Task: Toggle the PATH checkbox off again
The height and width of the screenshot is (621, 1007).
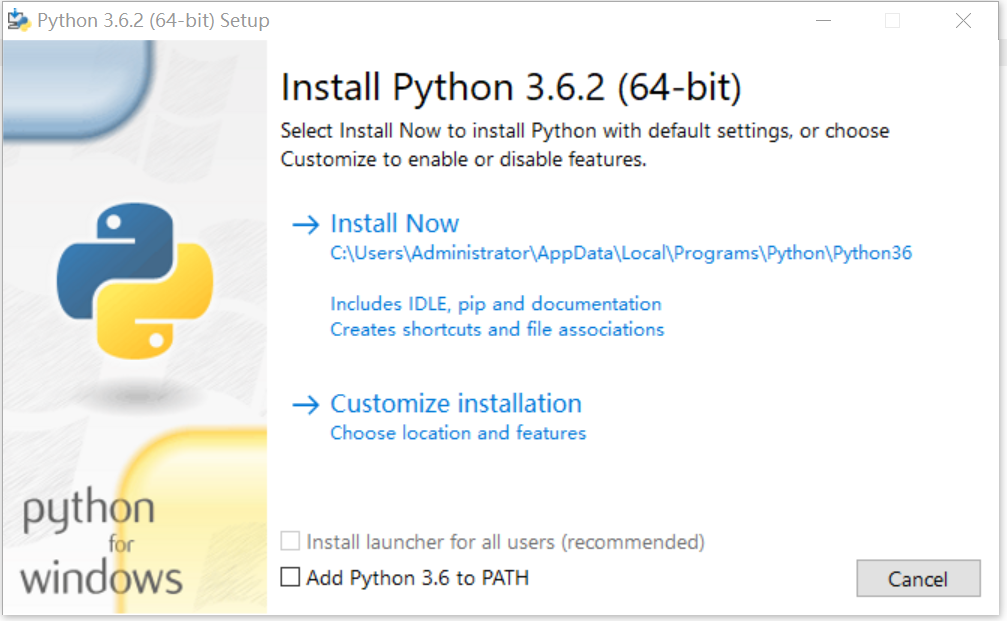Action: [x=291, y=577]
